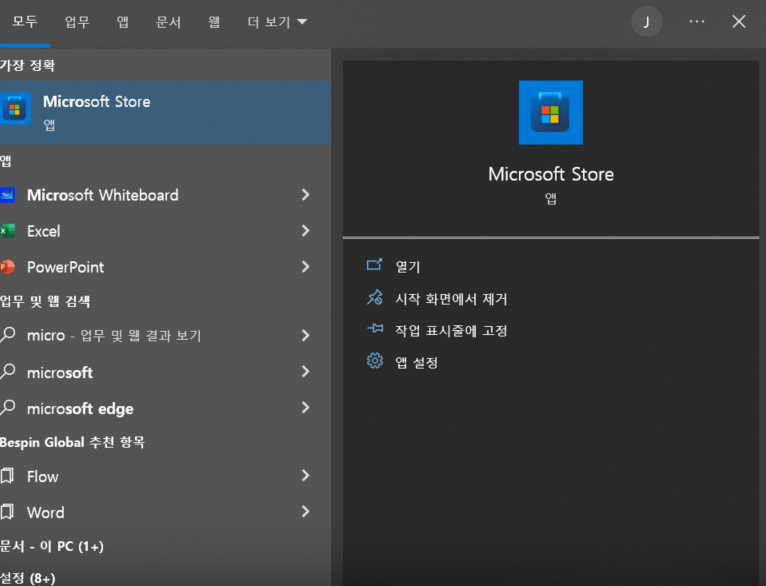
Task: Click the PowerPoint app icon
Action: 7,267
